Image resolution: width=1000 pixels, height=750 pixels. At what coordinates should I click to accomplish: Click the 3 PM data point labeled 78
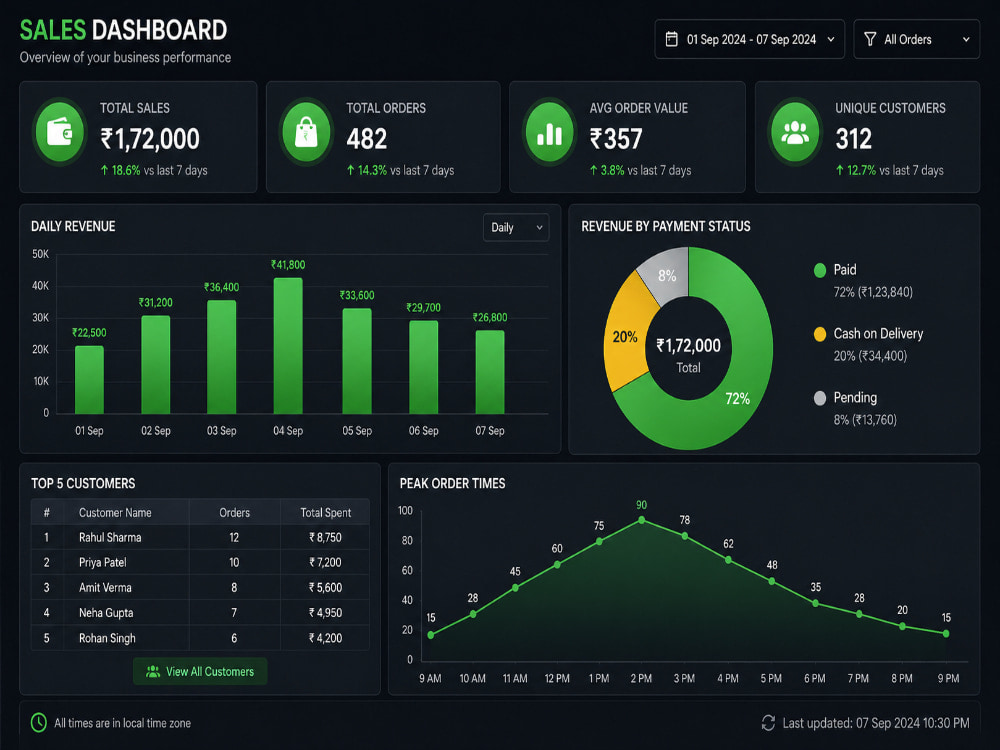pos(684,536)
